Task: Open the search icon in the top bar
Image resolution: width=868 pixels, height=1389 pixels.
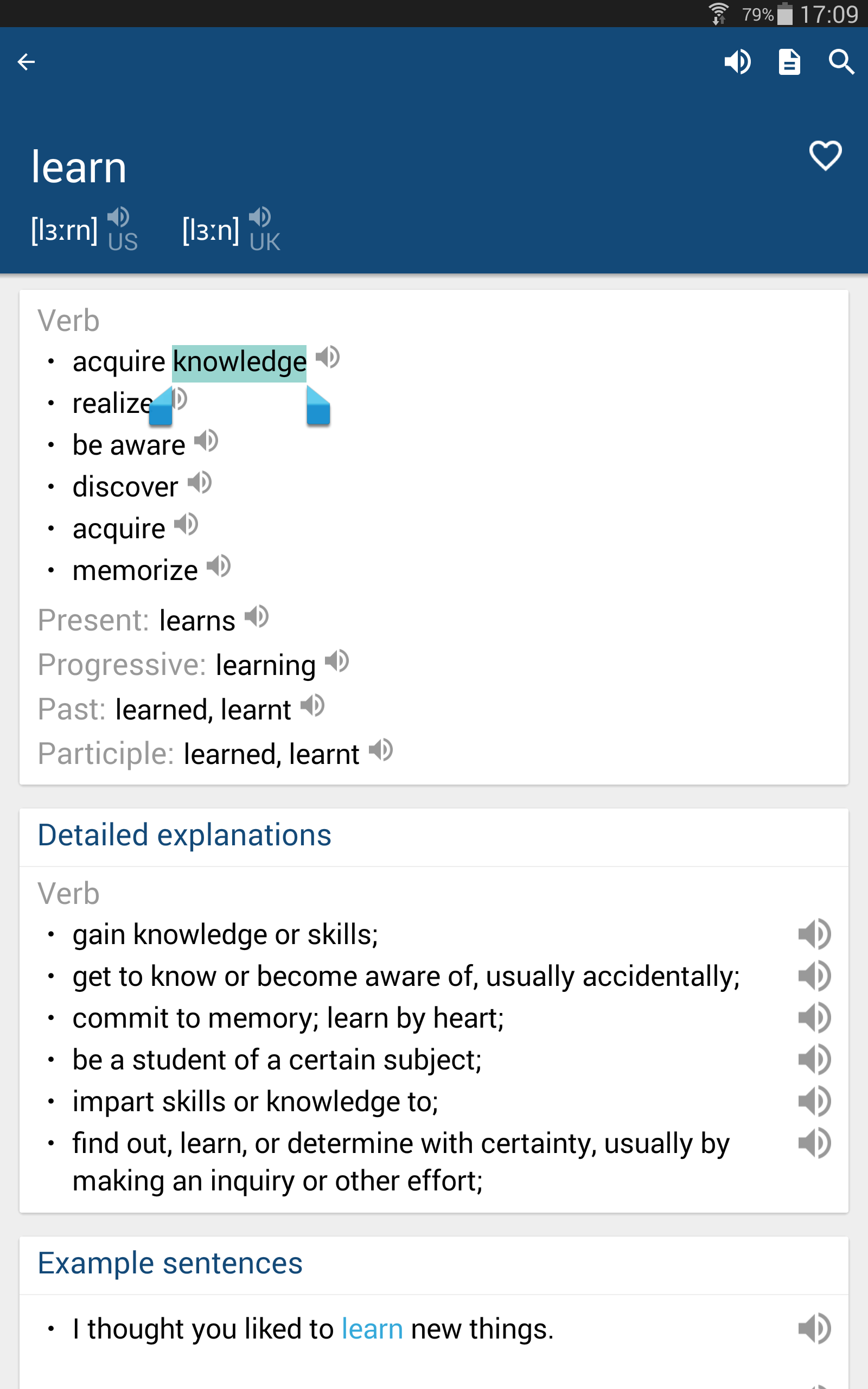Action: point(840,61)
